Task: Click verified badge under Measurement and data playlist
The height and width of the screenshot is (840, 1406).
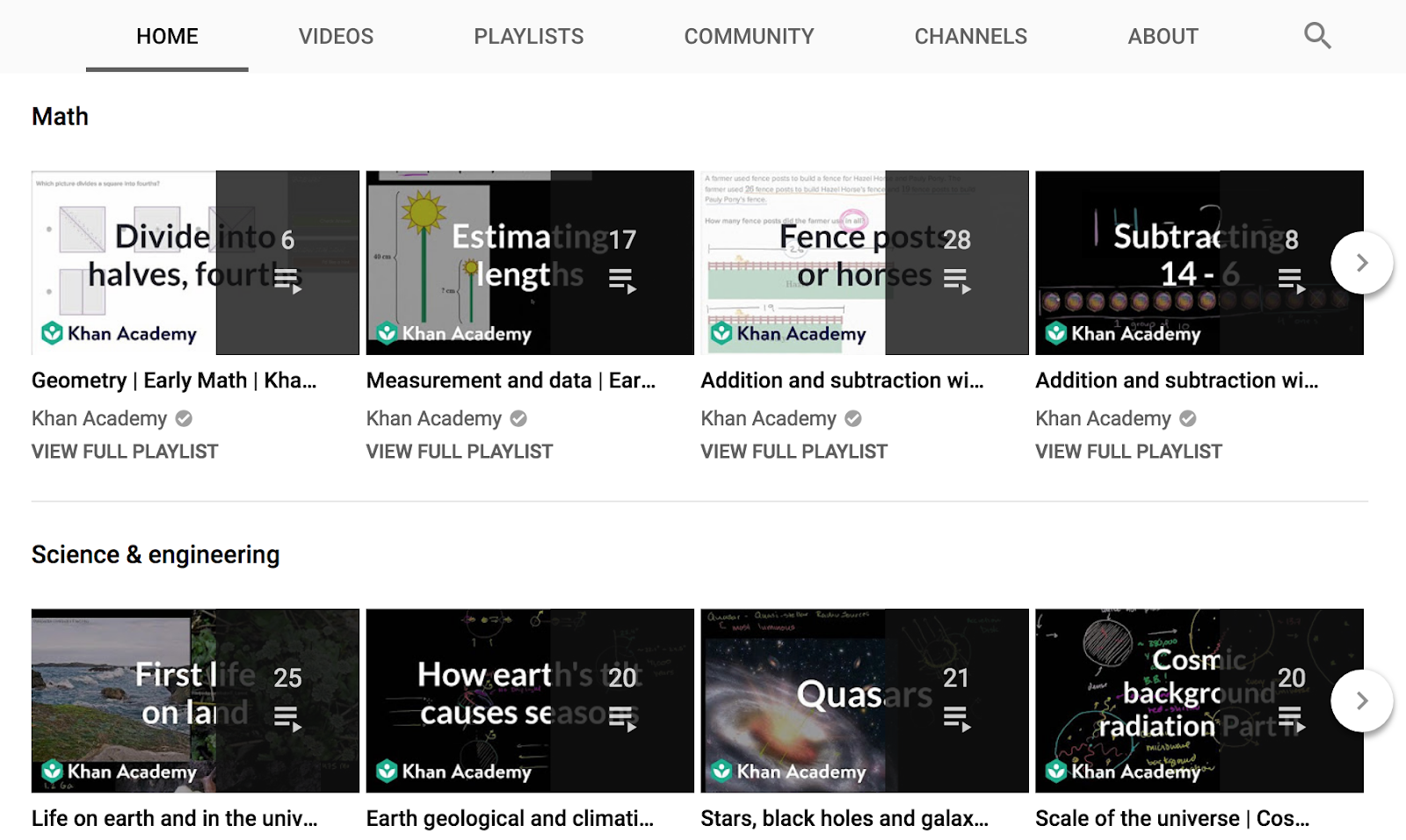Action: (518, 419)
